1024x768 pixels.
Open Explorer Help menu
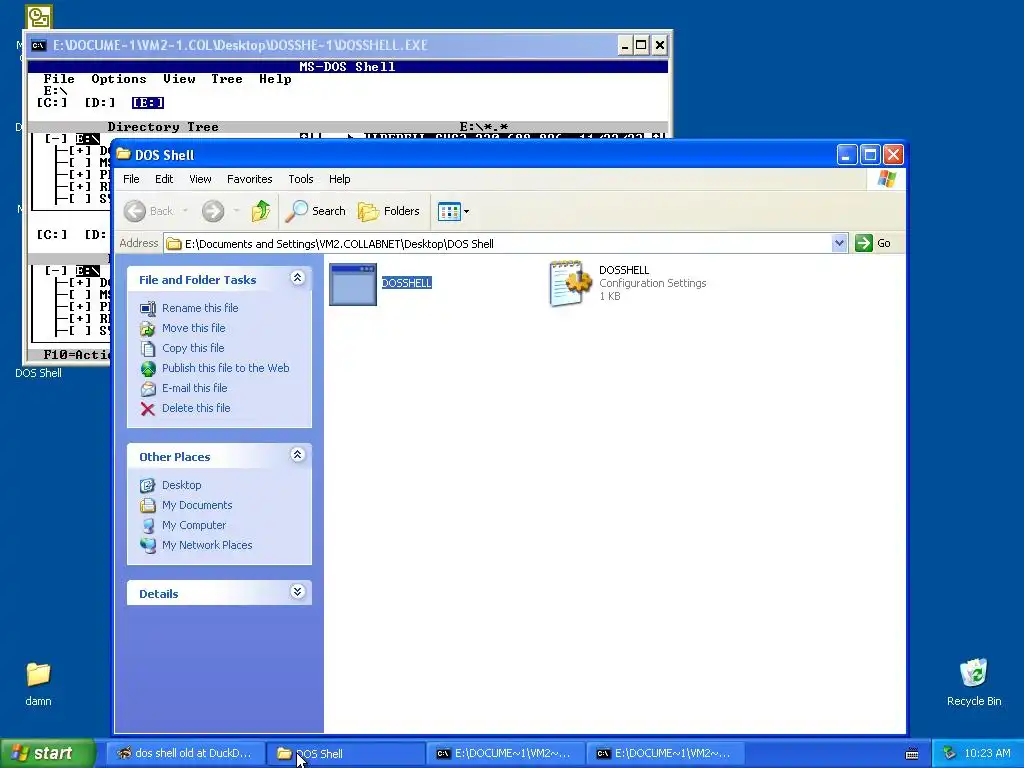coord(340,179)
